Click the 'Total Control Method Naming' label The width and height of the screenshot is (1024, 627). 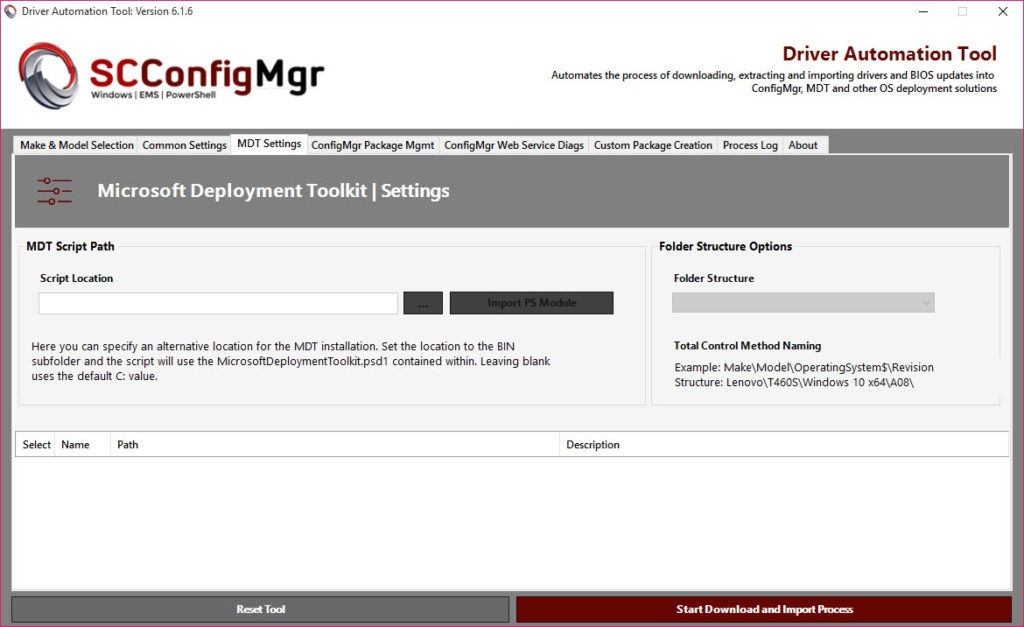coord(748,346)
